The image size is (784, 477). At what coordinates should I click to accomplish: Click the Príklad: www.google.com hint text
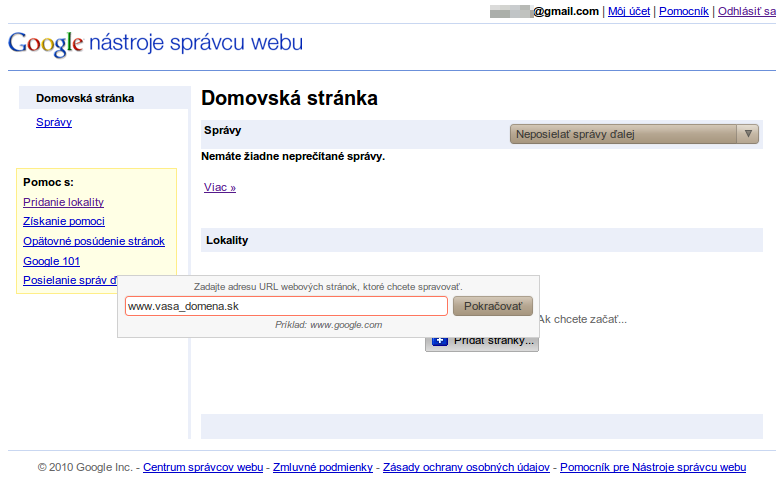point(328,325)
